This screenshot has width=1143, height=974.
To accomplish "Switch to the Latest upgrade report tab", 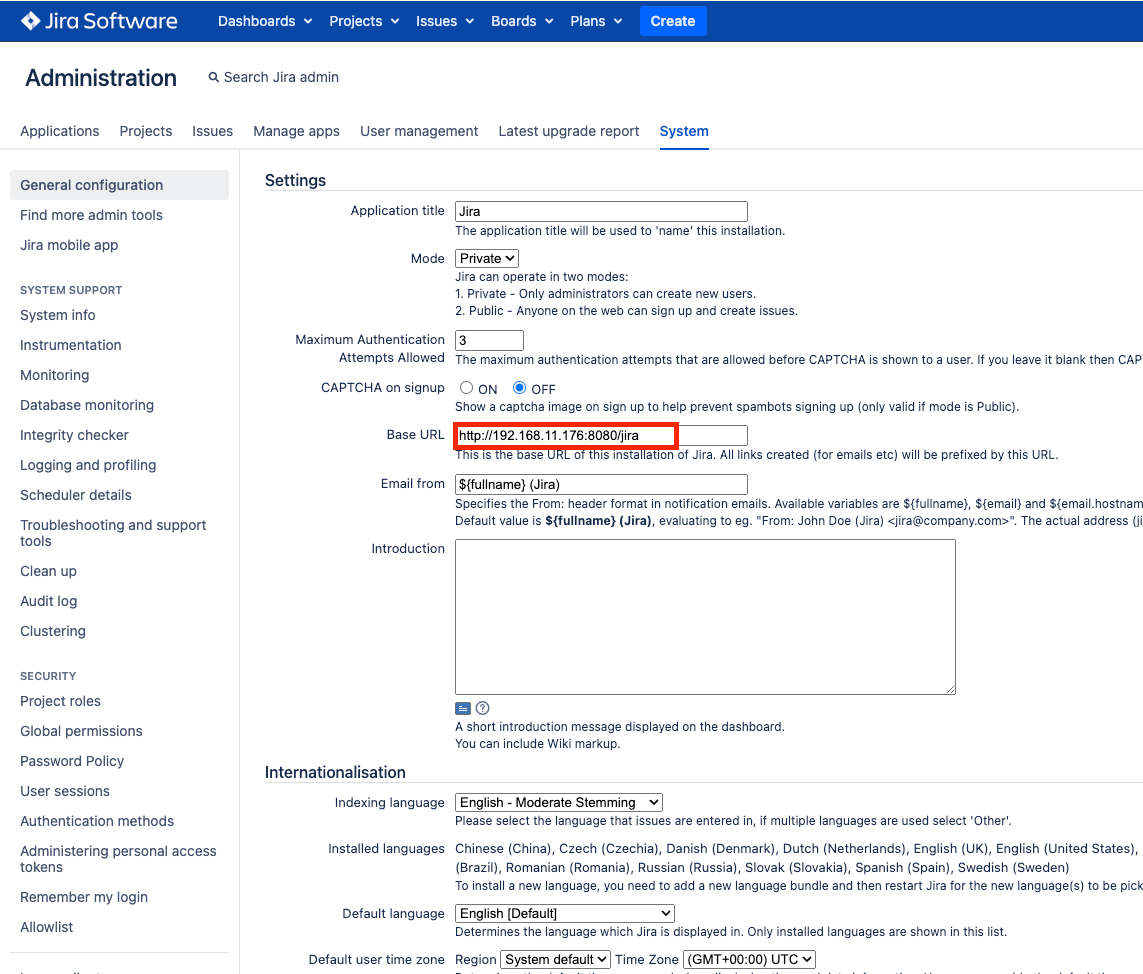I will pos(569,131).
